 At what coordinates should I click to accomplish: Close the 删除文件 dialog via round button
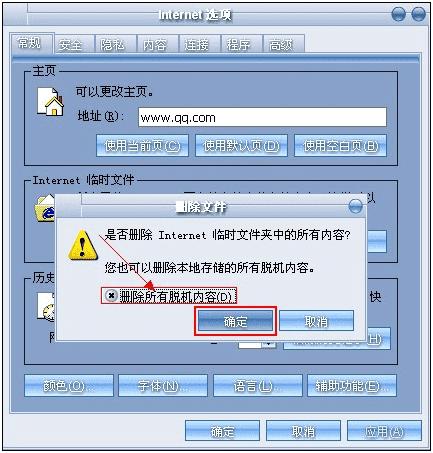point(355,206)
